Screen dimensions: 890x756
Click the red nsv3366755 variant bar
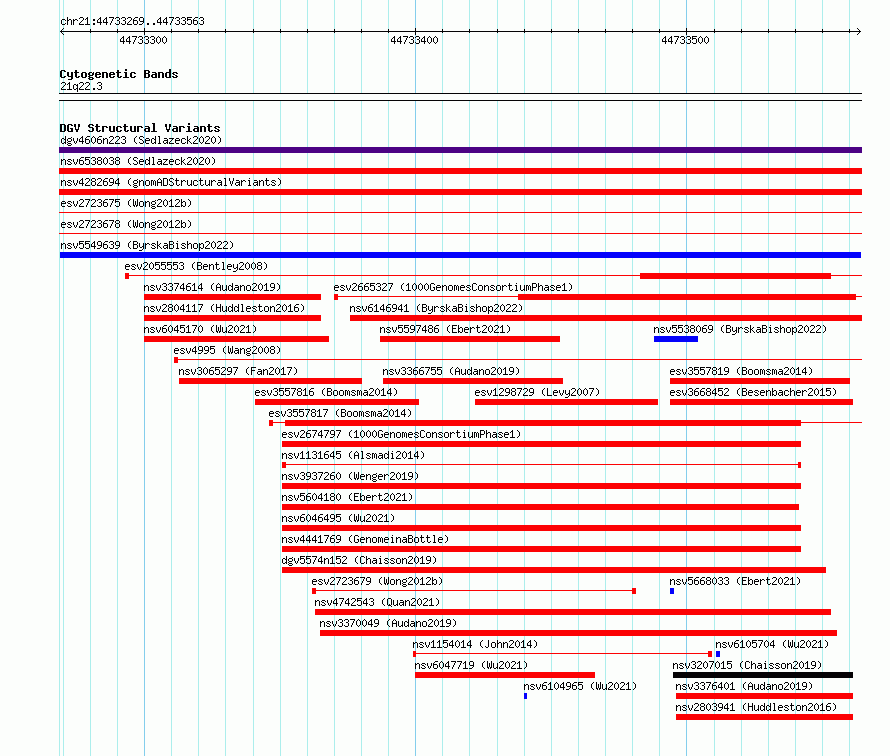point(473,381)
